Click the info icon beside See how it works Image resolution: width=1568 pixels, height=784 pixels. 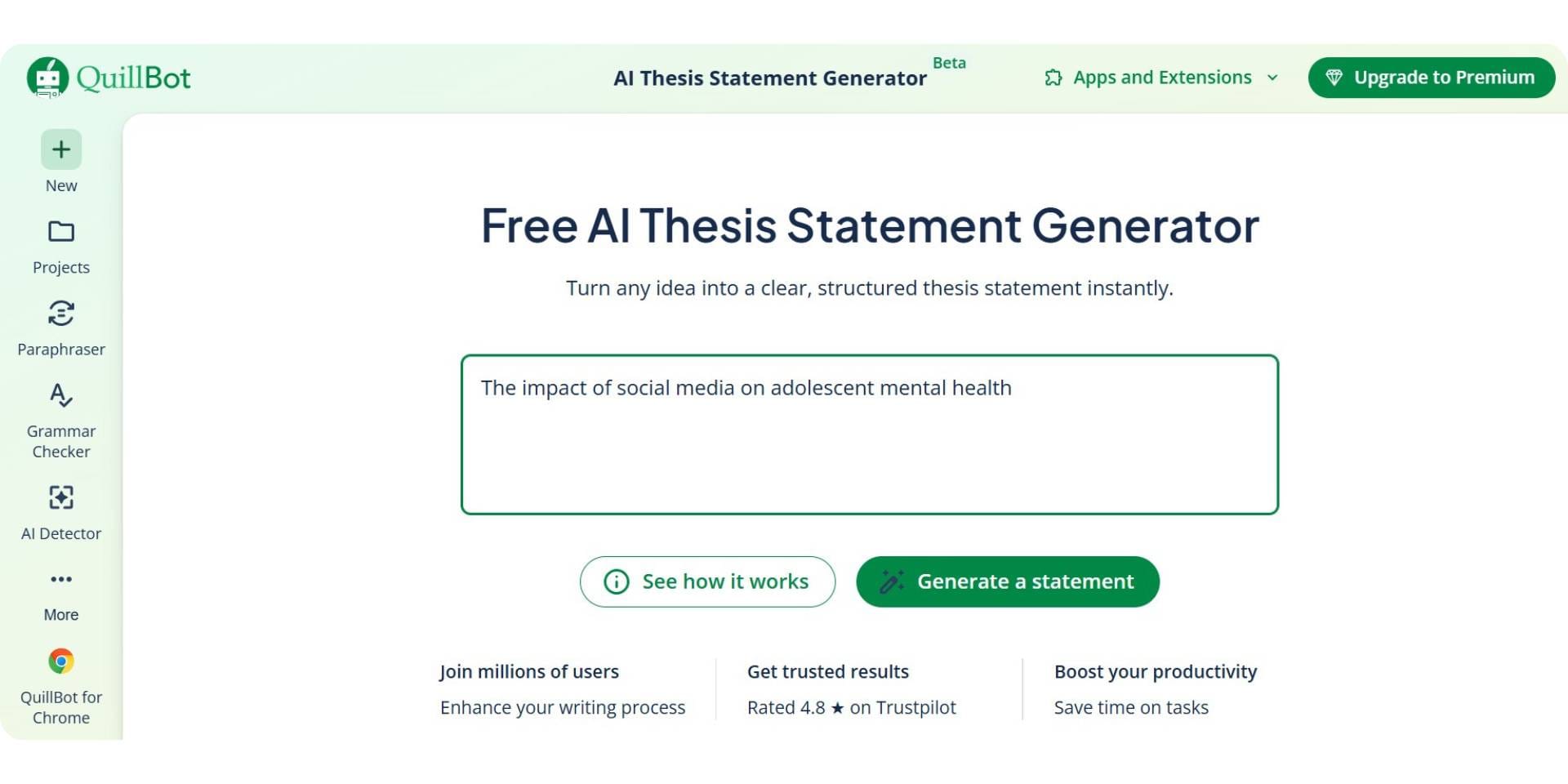pos(616,581)
